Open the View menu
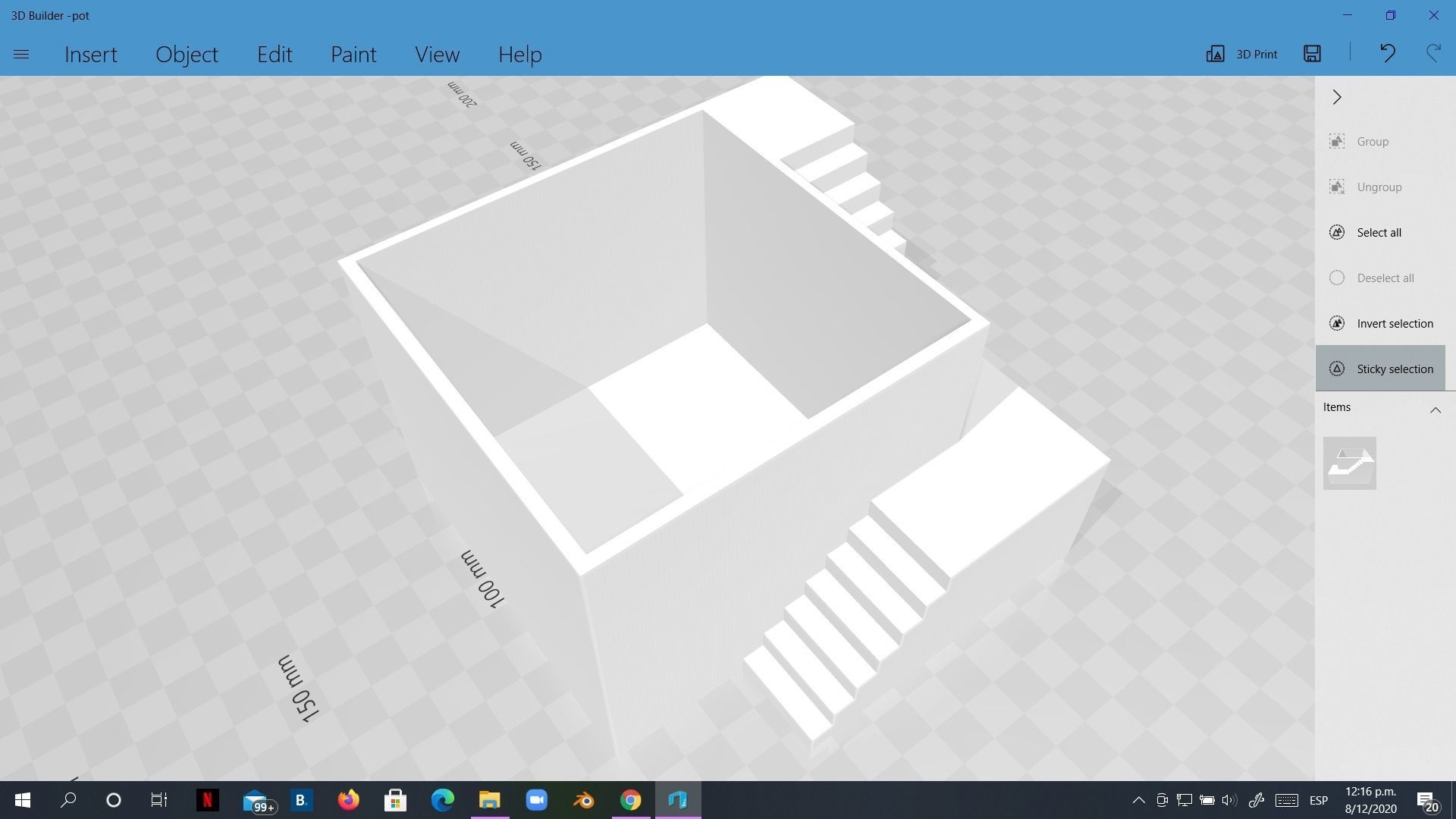This screenshot has height=819, width=1456. (x=437, y=55)
